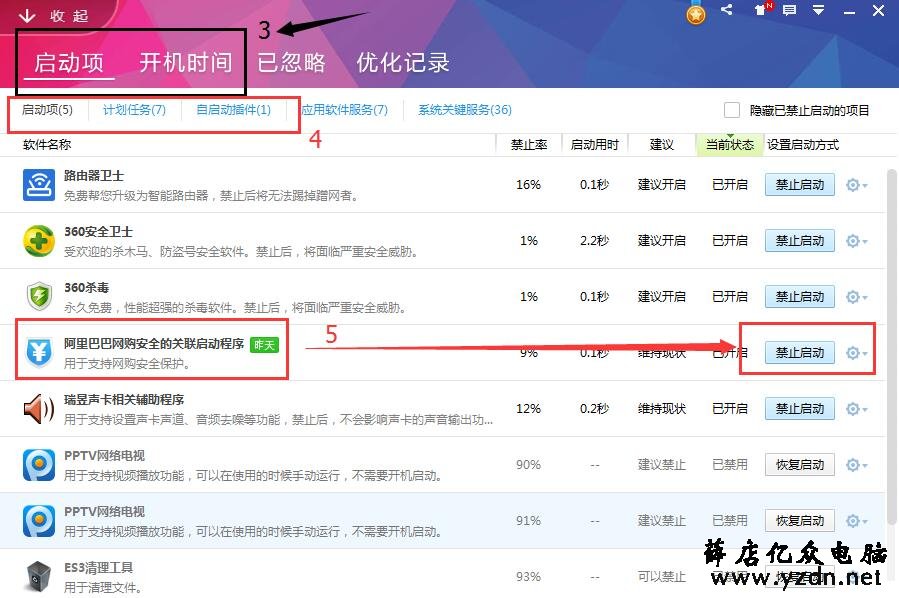Open the share icon in title bar
Image resolution: width=899 pixels, height=598 pixels.
click(726, 10)
